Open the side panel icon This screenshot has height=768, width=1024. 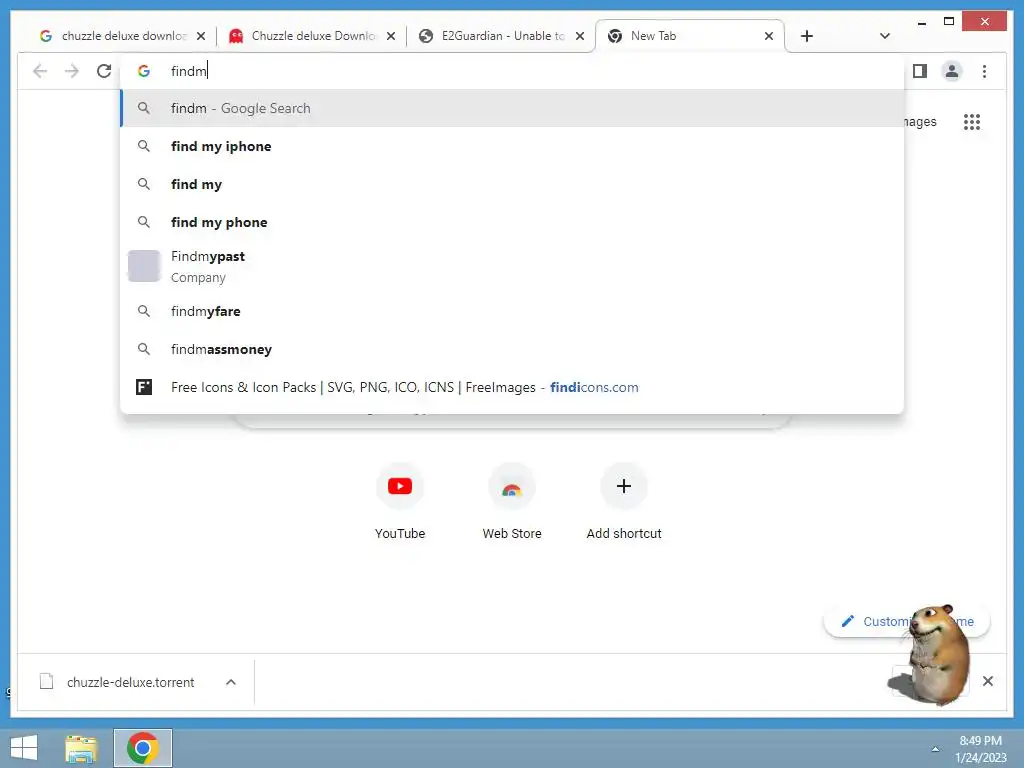tap(920, 71)
